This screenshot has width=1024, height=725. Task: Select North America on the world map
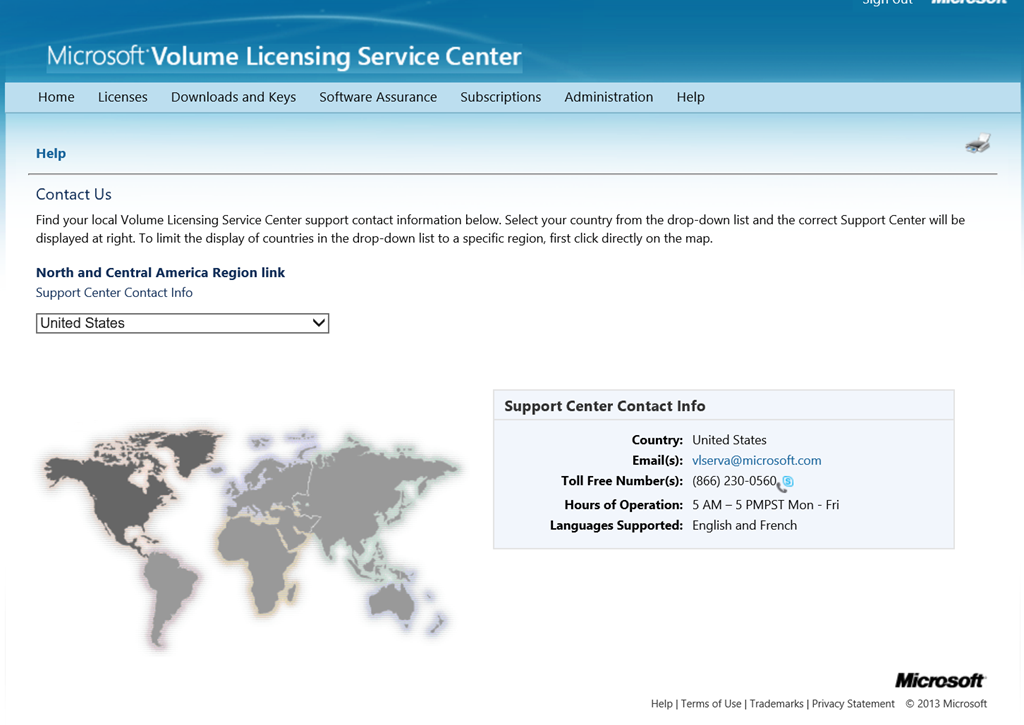click(x=120, y=490)
